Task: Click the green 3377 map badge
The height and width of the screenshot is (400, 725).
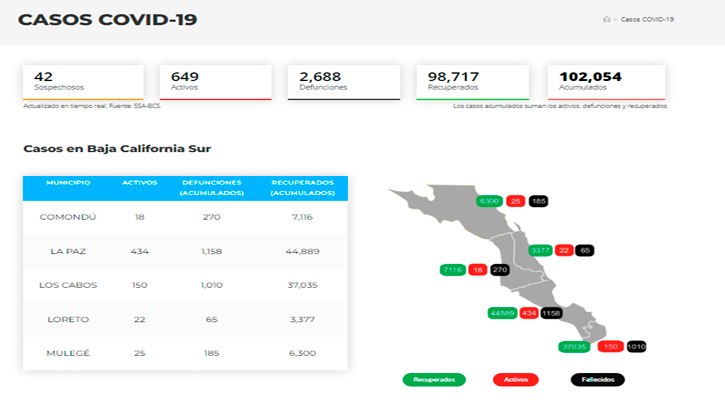Action: pos(540,251)
